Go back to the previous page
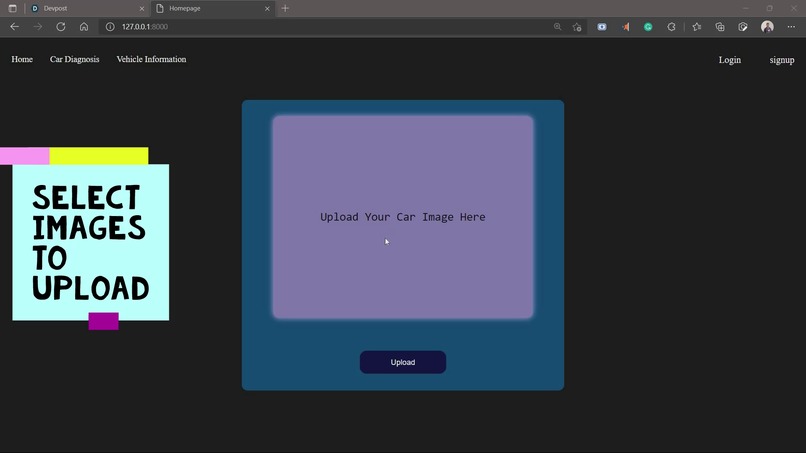This screenshot has height=453, width=806. 14,27
